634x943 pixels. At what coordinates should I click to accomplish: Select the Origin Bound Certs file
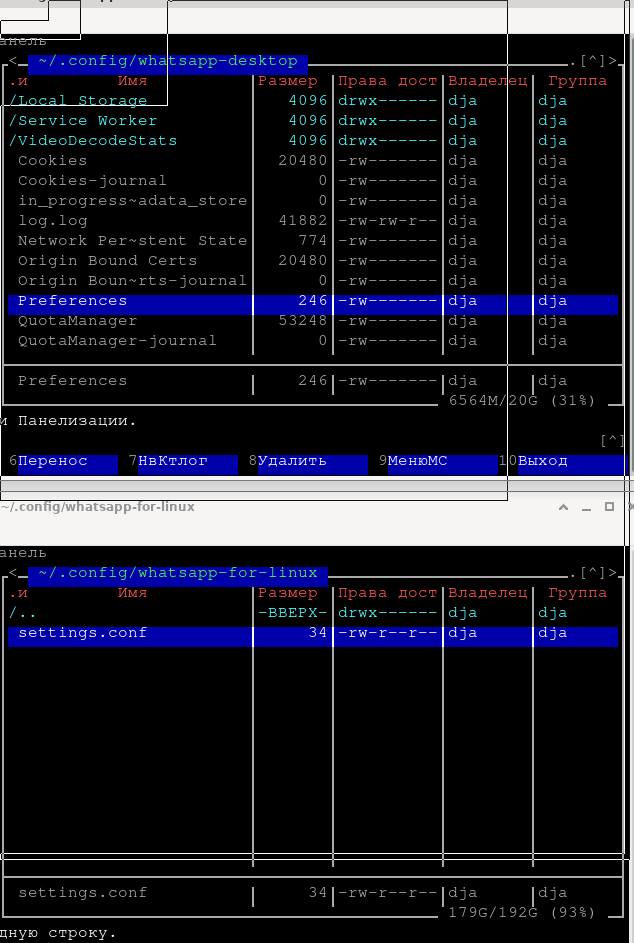click(x=313, y=260)
